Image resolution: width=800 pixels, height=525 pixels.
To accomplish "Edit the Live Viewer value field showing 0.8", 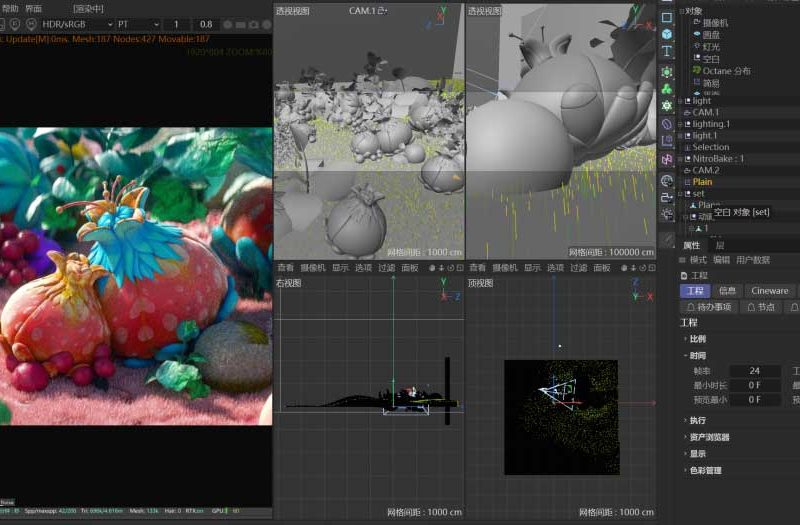I will coord(206,24).
